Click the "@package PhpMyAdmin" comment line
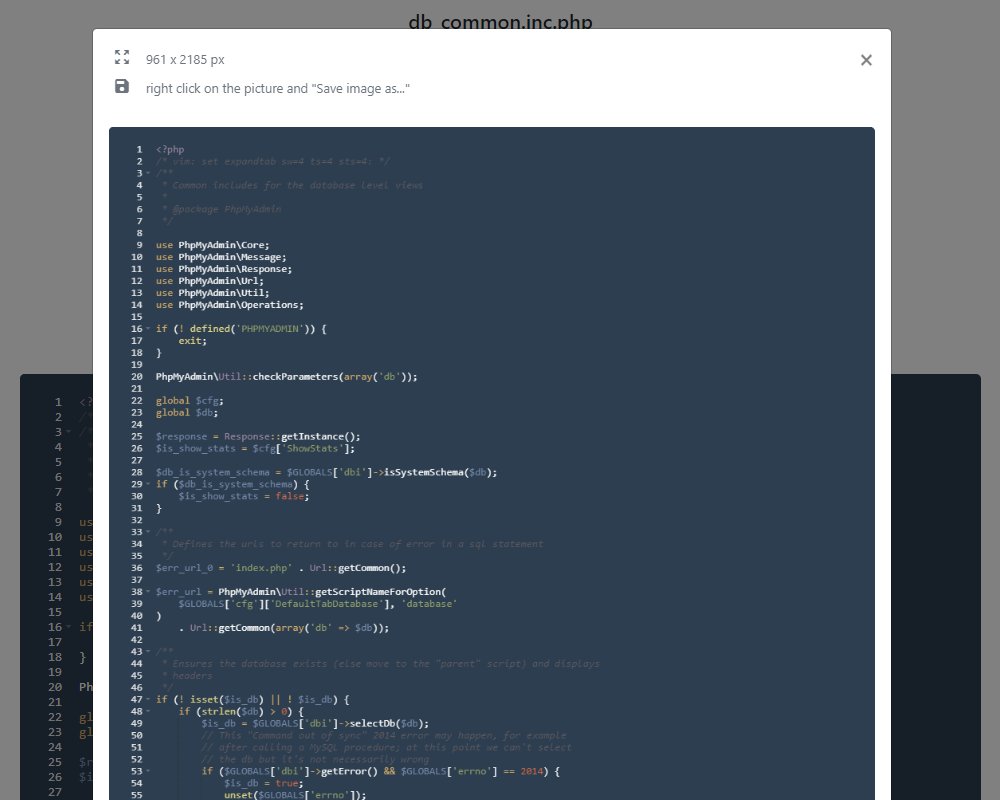Screen dimensions: 1000x800 [x=222, y=209]
